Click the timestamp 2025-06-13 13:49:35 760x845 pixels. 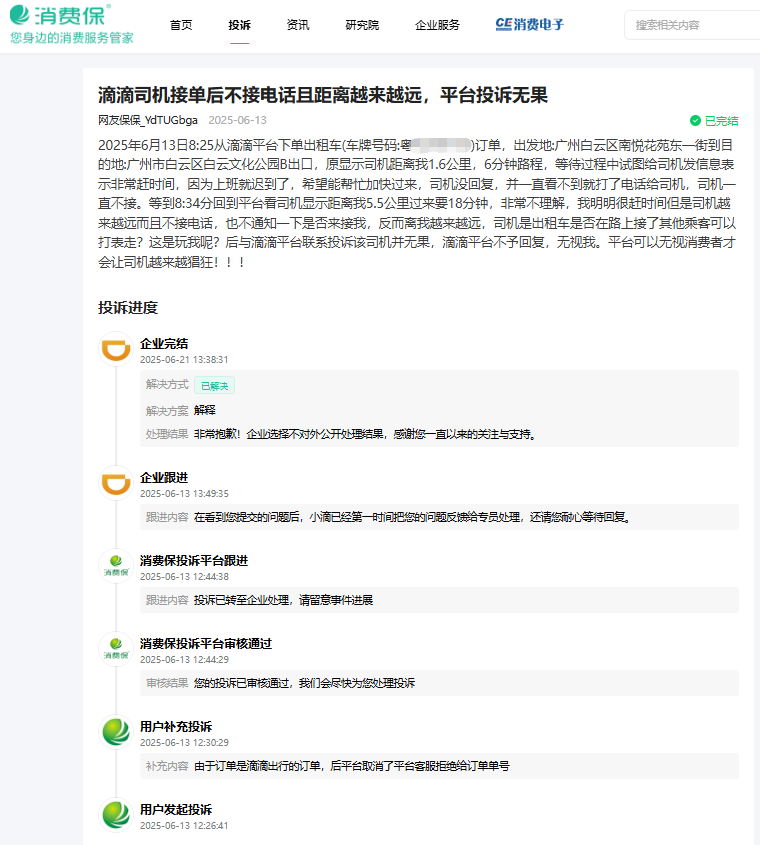[x=184, y=494]
